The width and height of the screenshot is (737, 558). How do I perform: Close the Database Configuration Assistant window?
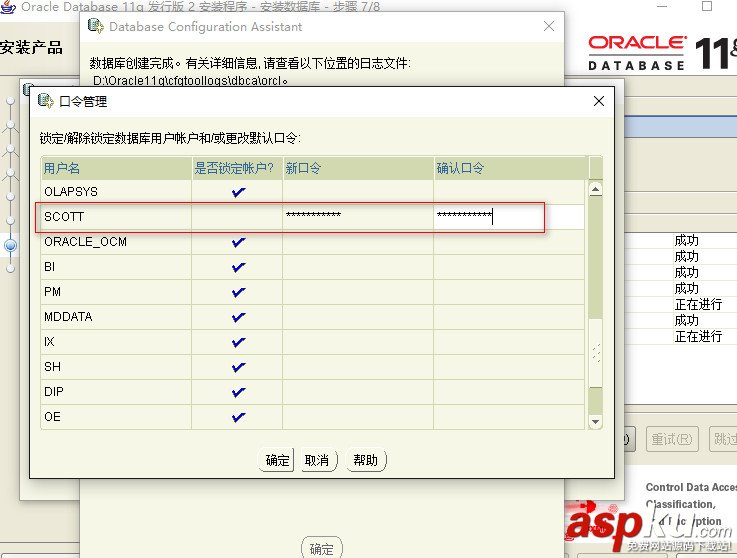549,26
